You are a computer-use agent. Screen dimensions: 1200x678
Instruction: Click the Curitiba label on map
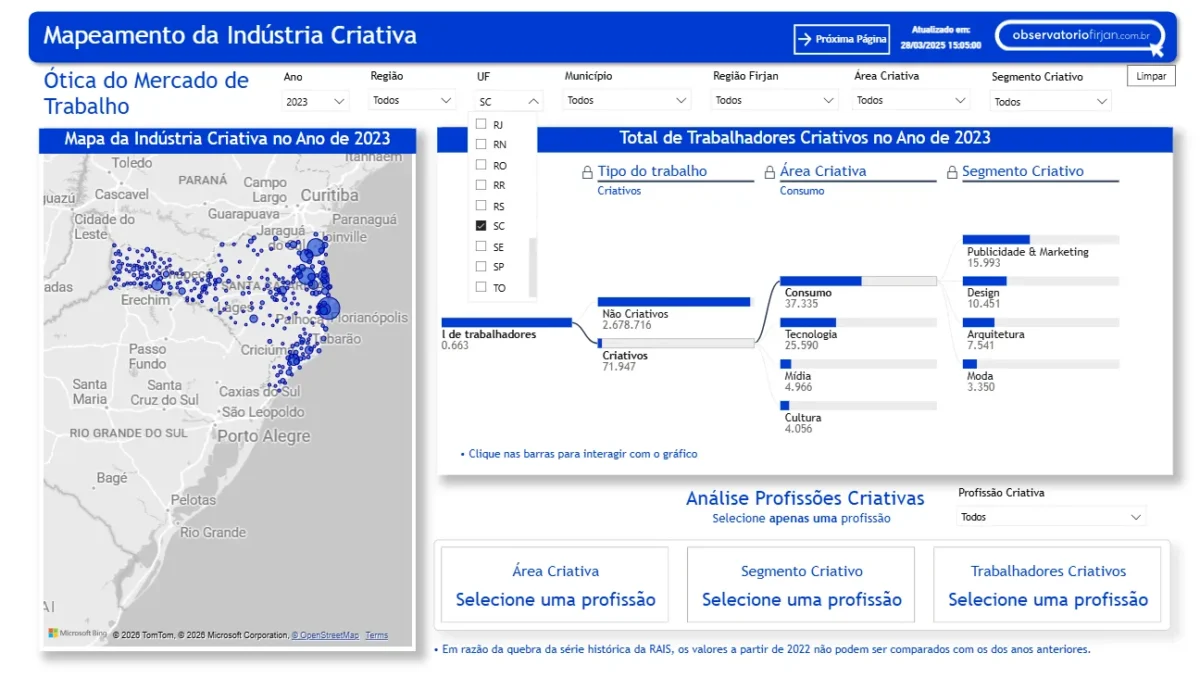click(329, 195)
